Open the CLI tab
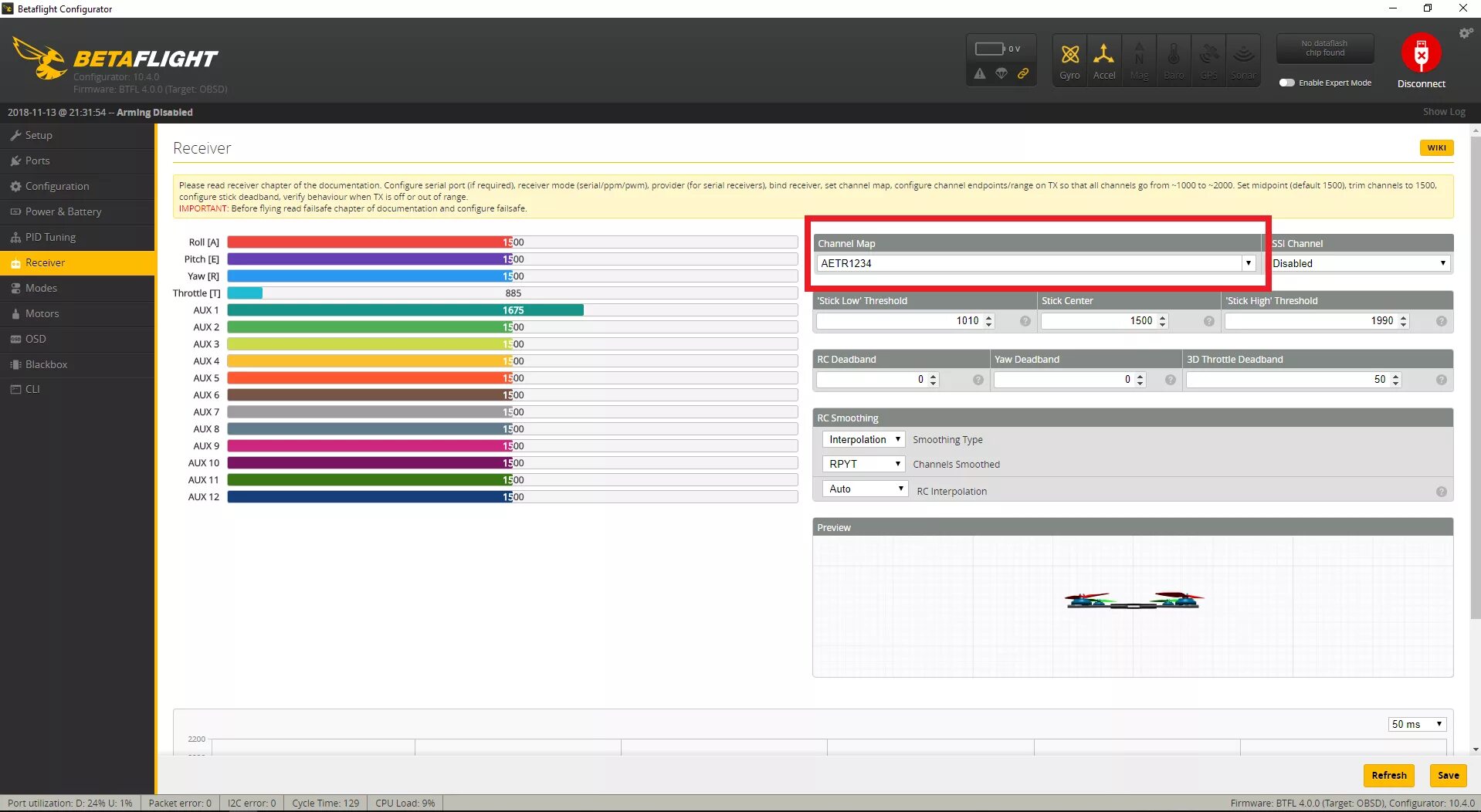The width and height of the screenshot is (1481, 812). point(77,389)
